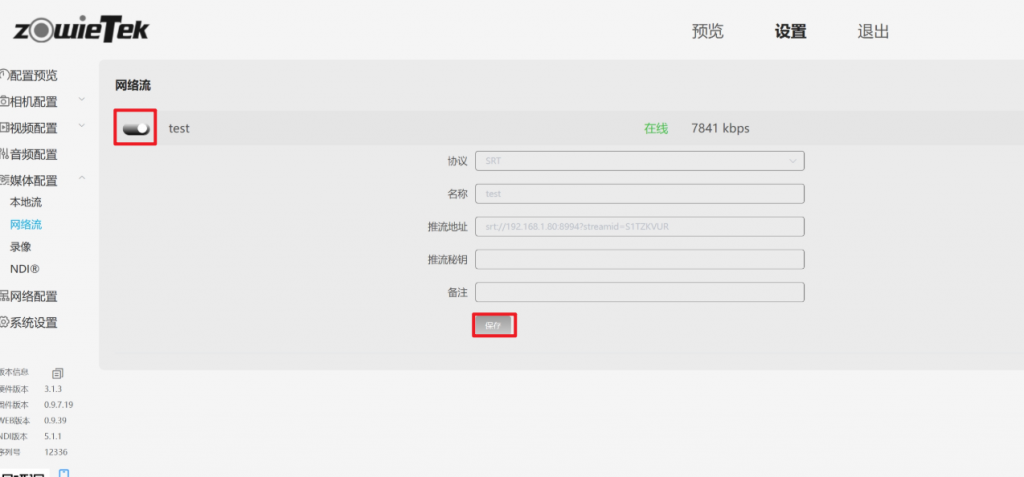Image resolution: width=1024 pixels, height=477 pixels.
Task: Collapse the 媒体配置 section chevron
Action: 82,179
